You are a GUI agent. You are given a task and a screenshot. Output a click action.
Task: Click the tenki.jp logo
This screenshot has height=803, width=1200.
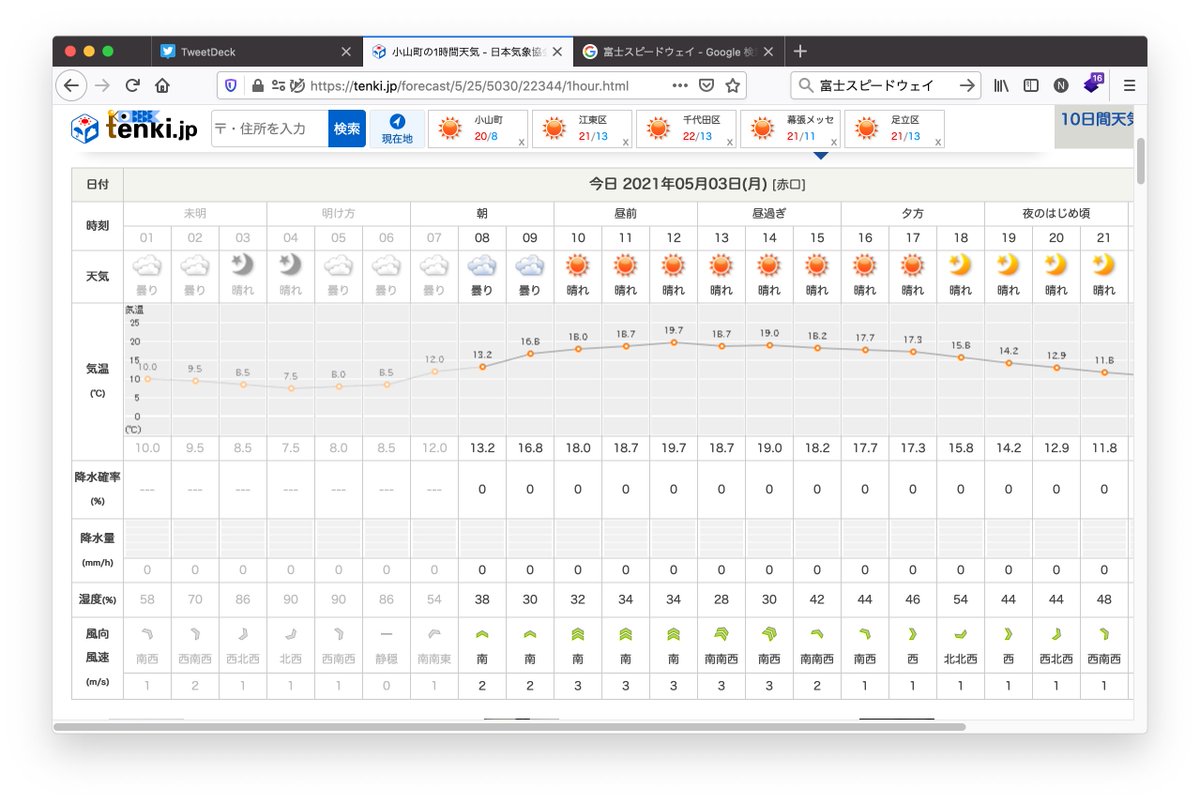tap(134, 127)
